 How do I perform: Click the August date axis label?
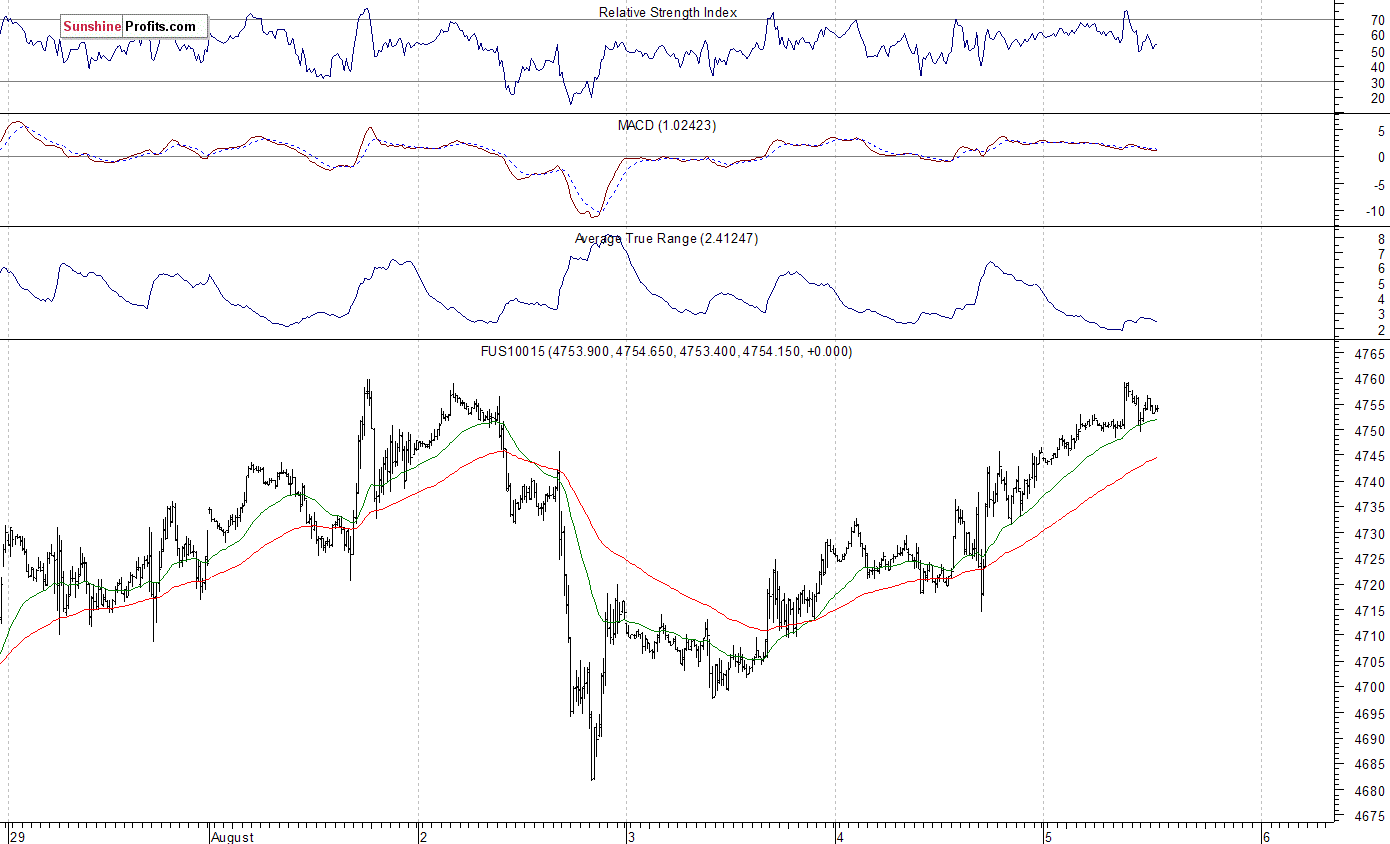234,836
